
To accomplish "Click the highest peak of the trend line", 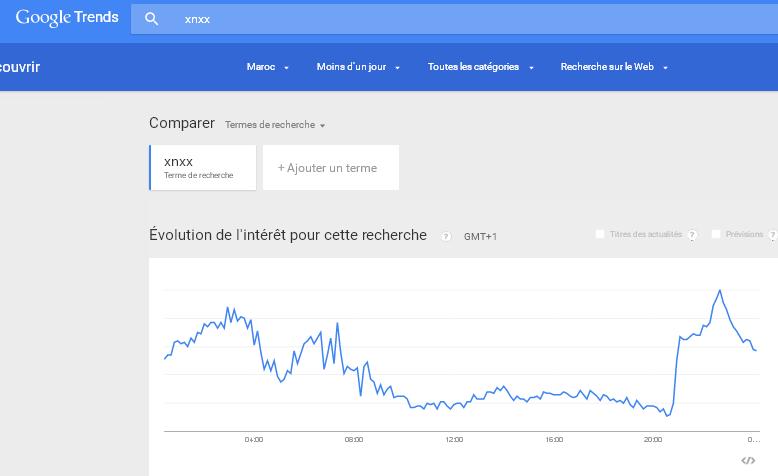I will pyautogui.click(x=720, y=290).
